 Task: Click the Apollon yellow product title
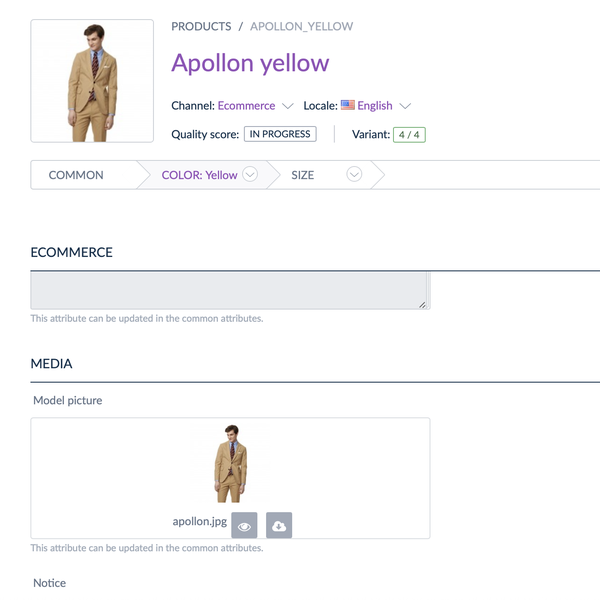[250, 63]
